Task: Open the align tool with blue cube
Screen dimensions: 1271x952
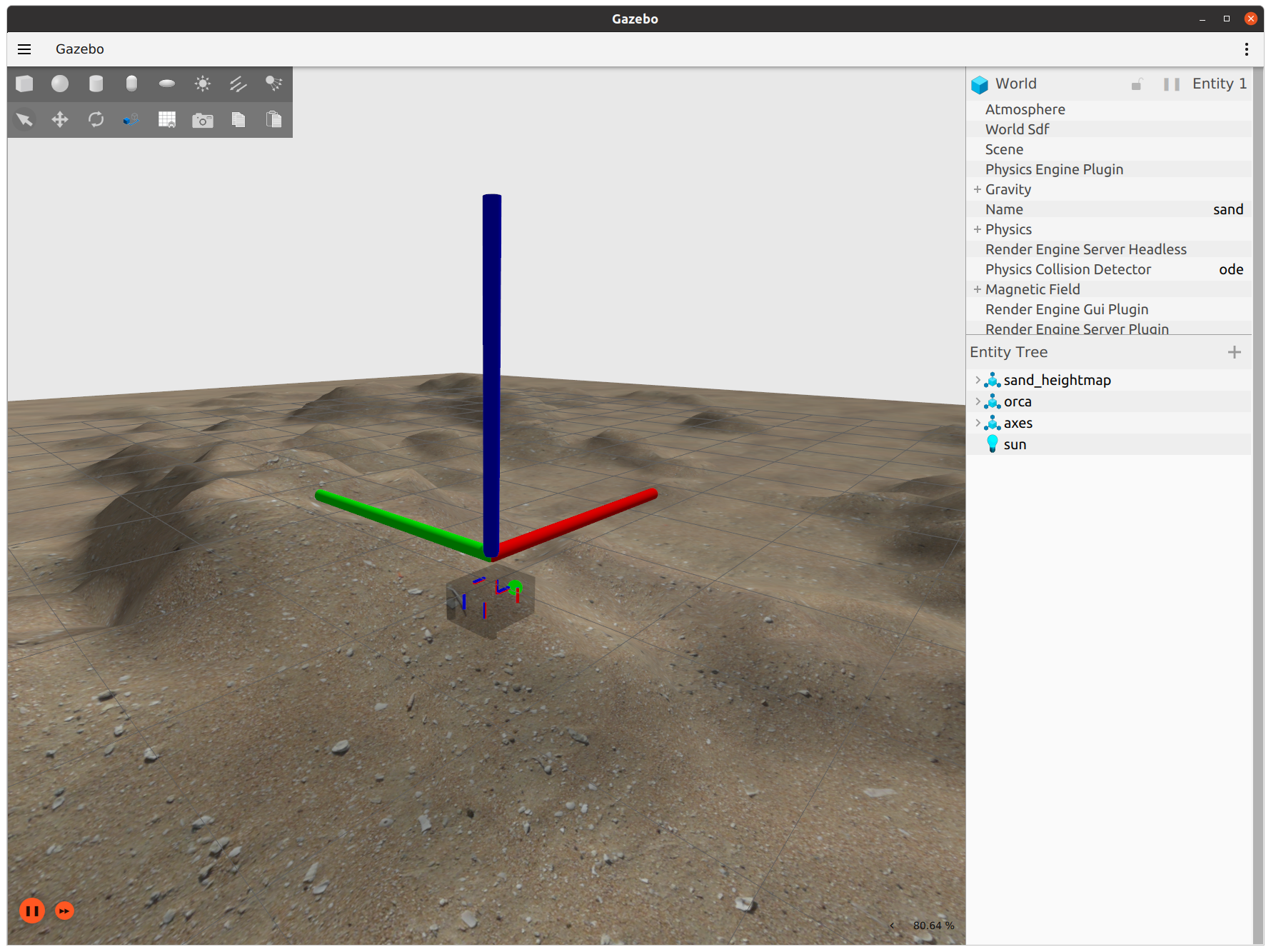Action: [131, 119]
